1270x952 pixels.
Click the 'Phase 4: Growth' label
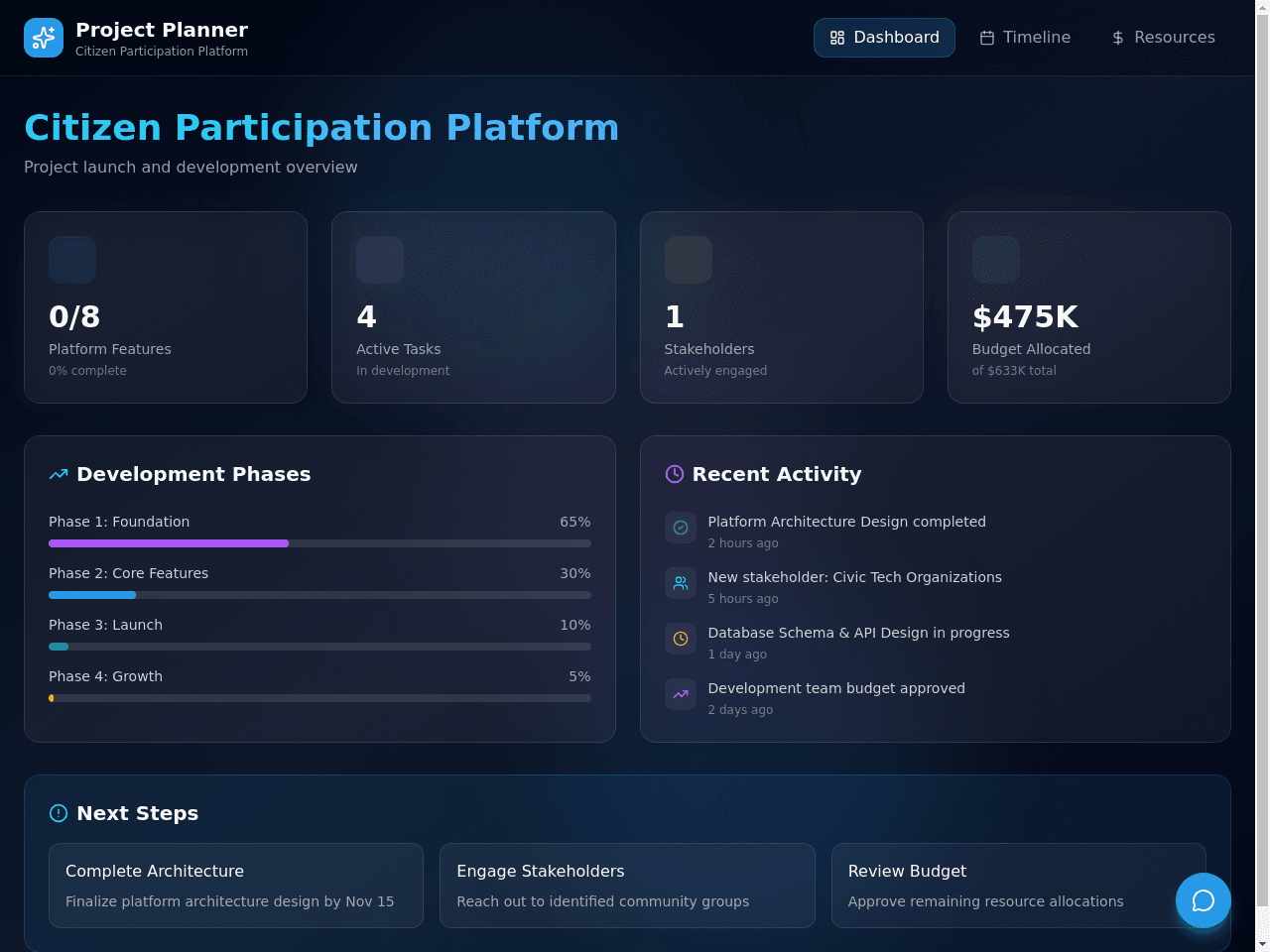pos(105,676)
